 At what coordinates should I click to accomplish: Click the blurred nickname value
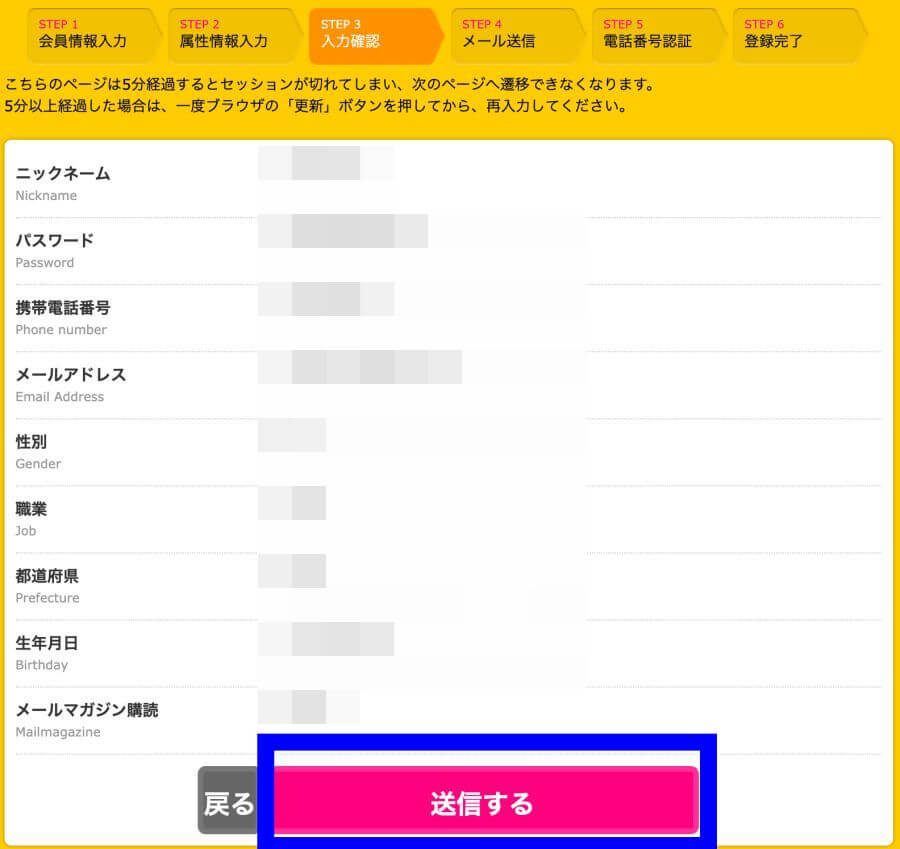[x=326, y=163]
